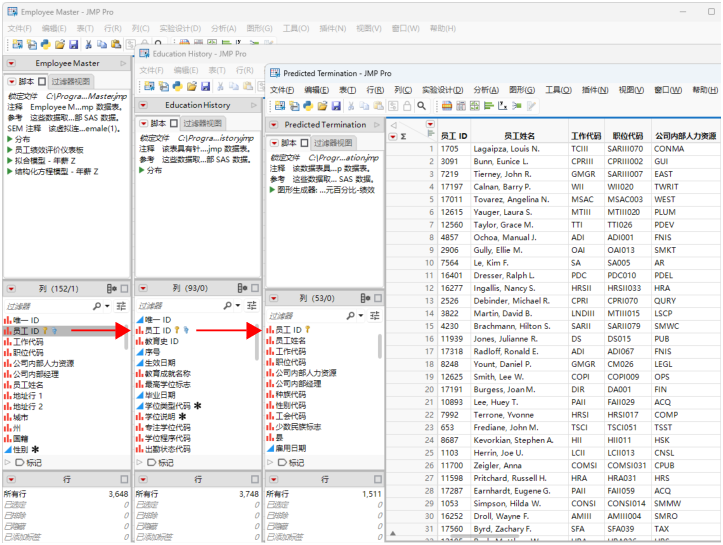
Task: Open red triangle menu beside Predicted Termination table name
Action: pos(274,125)
